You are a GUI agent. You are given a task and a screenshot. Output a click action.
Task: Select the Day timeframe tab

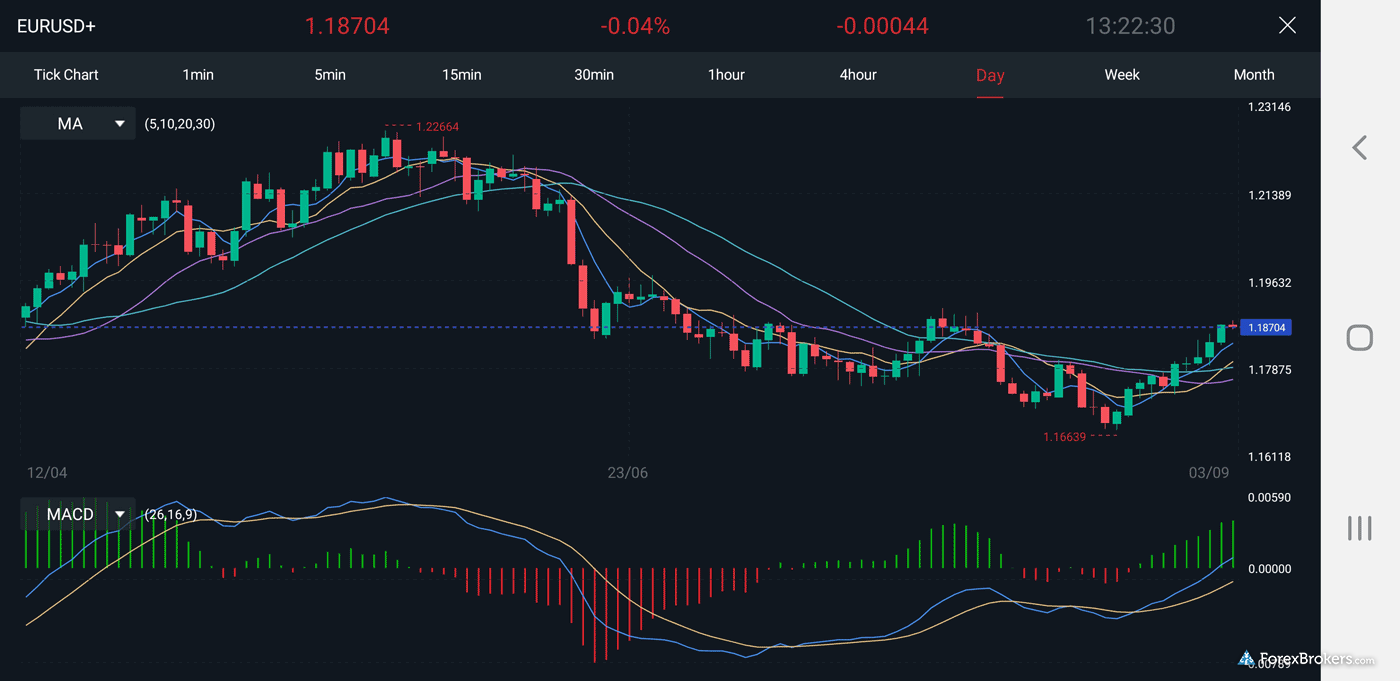(x=990, y=75)
